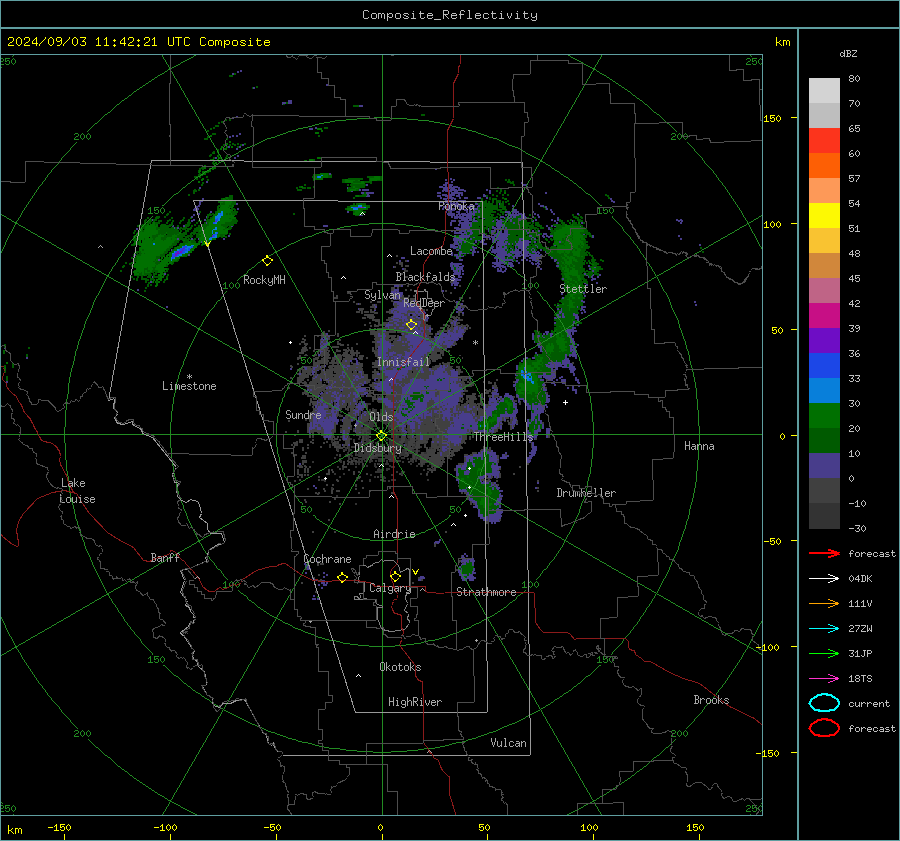The image size is (900, 841).
Task: Click the Strathmore city label
Action: [x=486, y=592]
